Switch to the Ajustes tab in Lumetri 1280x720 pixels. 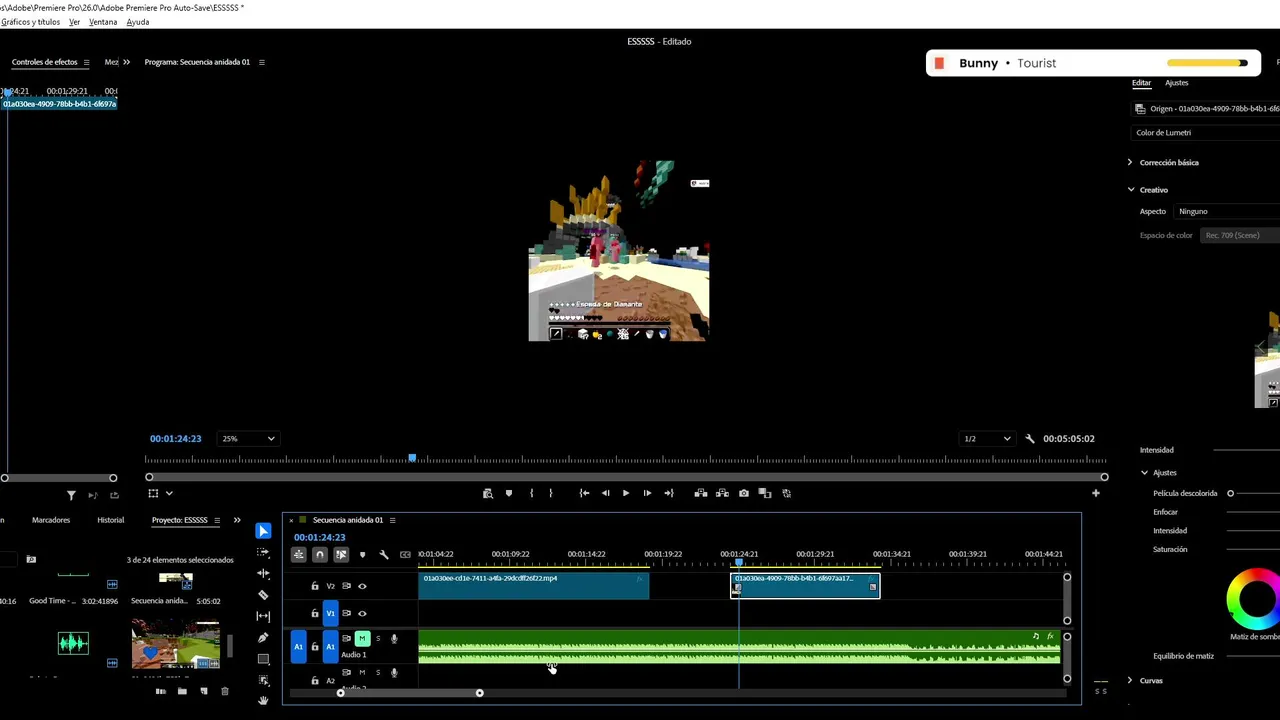[x=1177, y=83]
